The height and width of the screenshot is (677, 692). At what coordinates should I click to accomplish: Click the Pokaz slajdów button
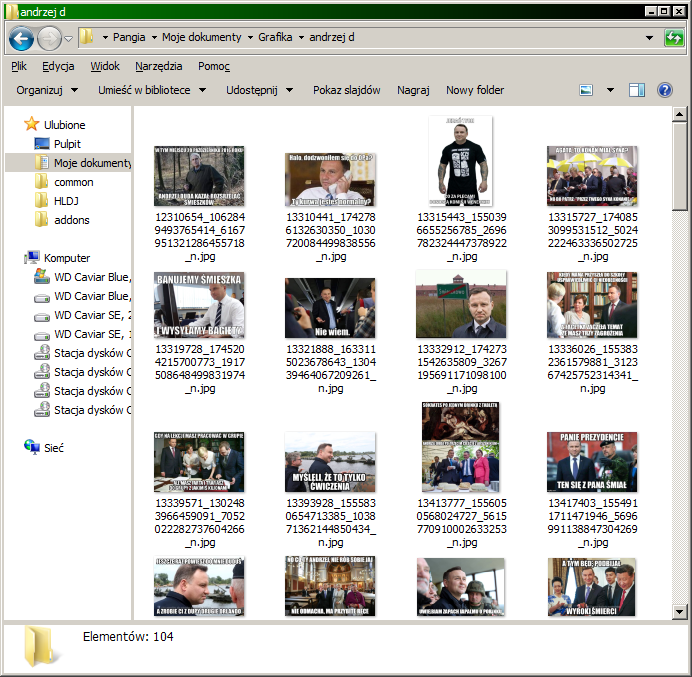(x=346, y=90)
